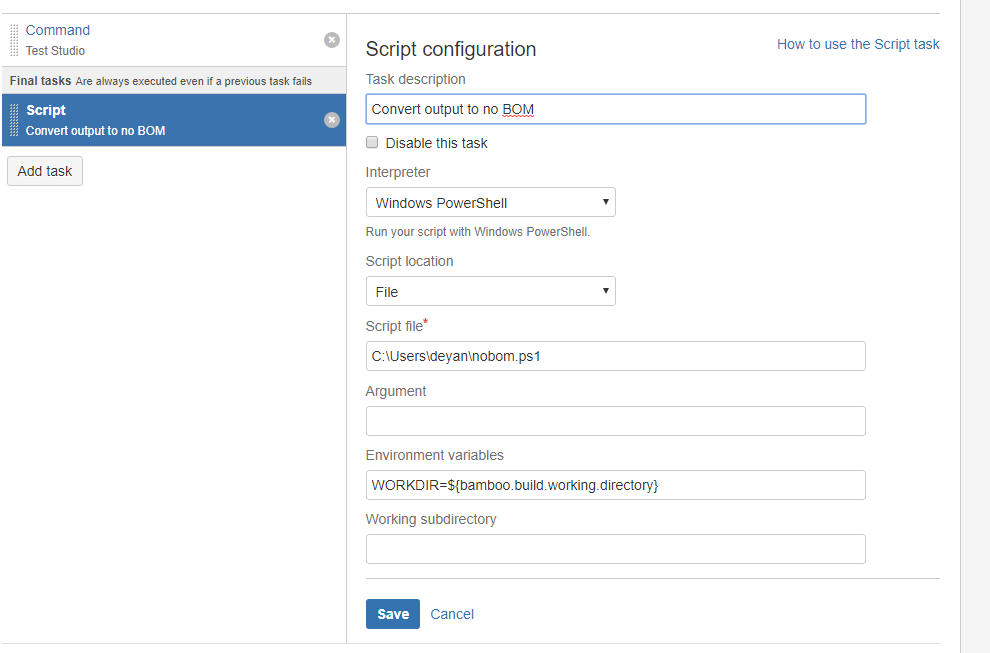The height and width of the screenshot is (653, 990).
Task: Select the Command Test Studio task
Action: tap(174, 40)
